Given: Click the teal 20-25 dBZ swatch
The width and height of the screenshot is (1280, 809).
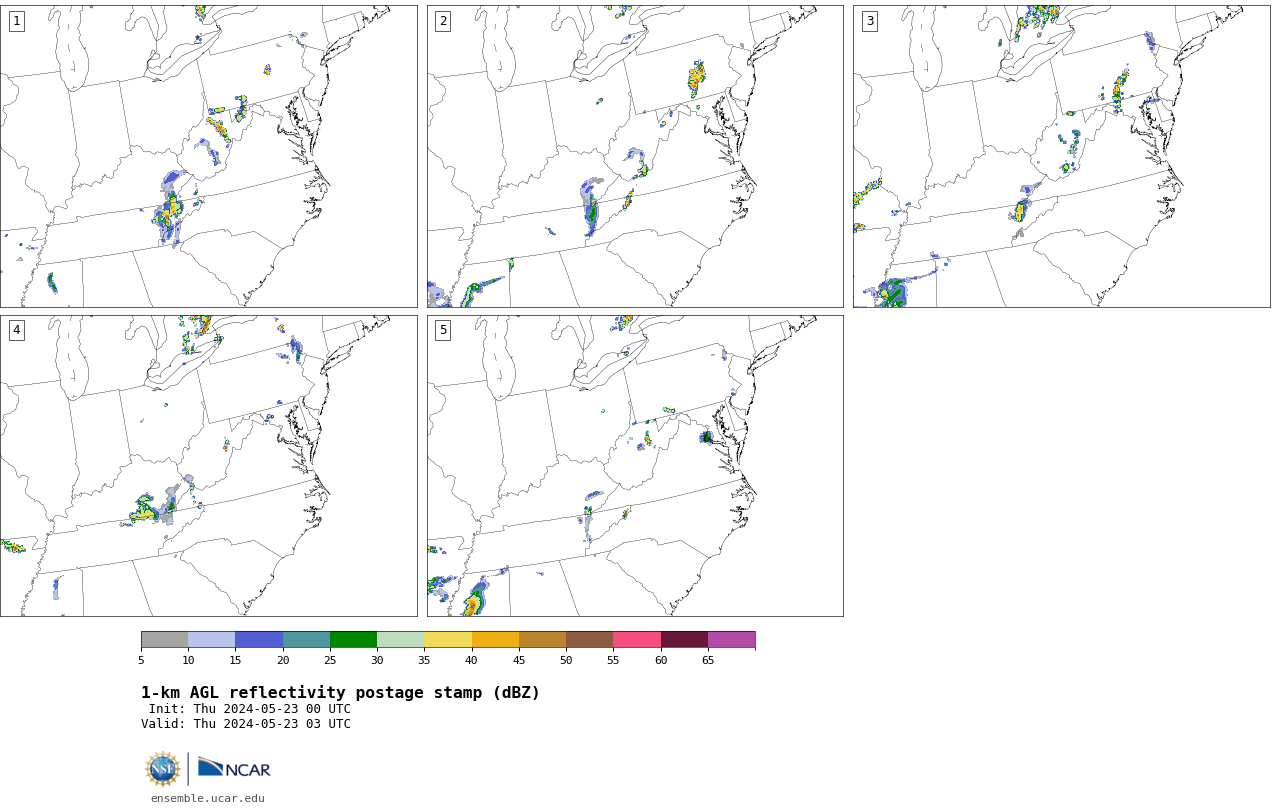Looking at the screenshot, I should point(306,640).
